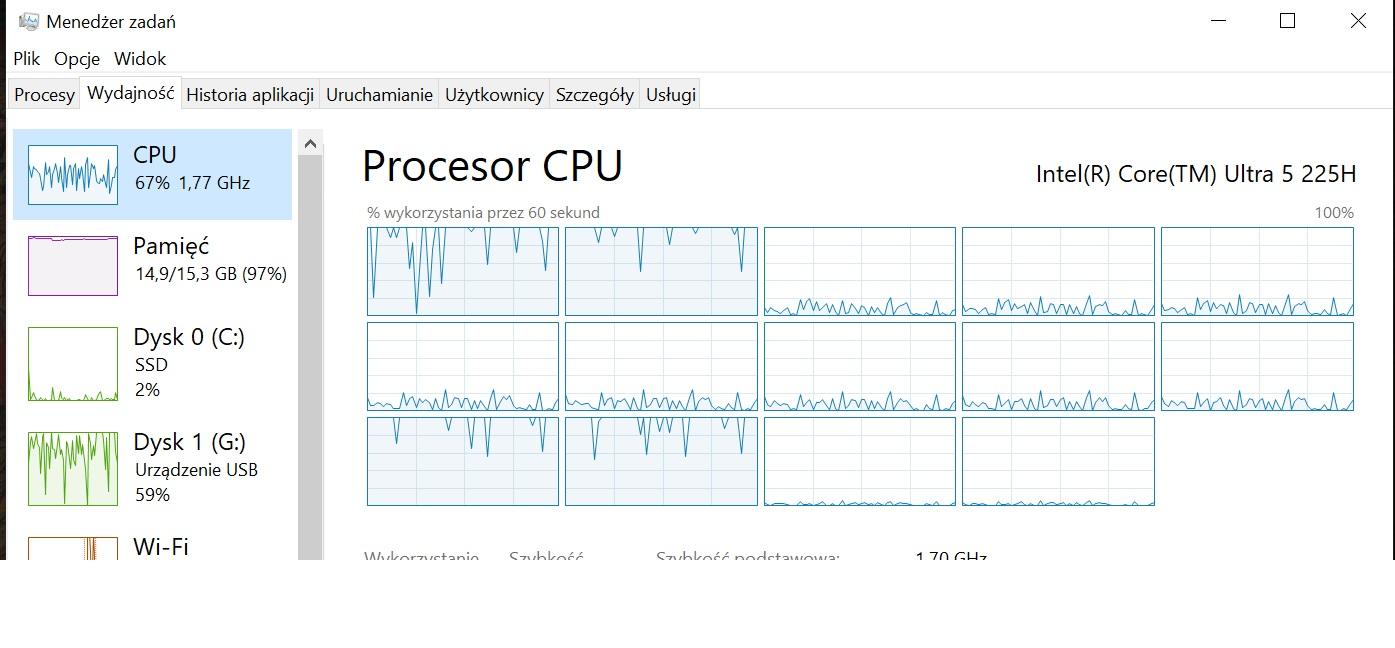Open the Uruchamianie tab
Screen dimensions: 1395x648
tap(379, 95)
